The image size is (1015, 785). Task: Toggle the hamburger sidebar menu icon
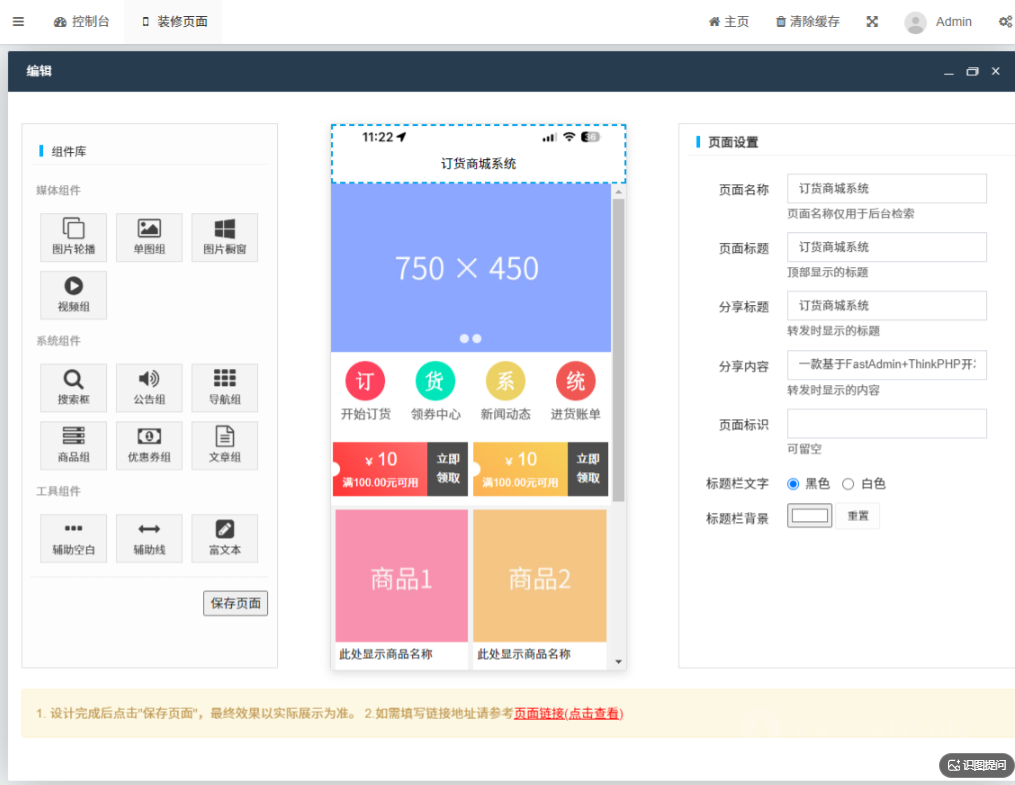click(x=18, y=21)
